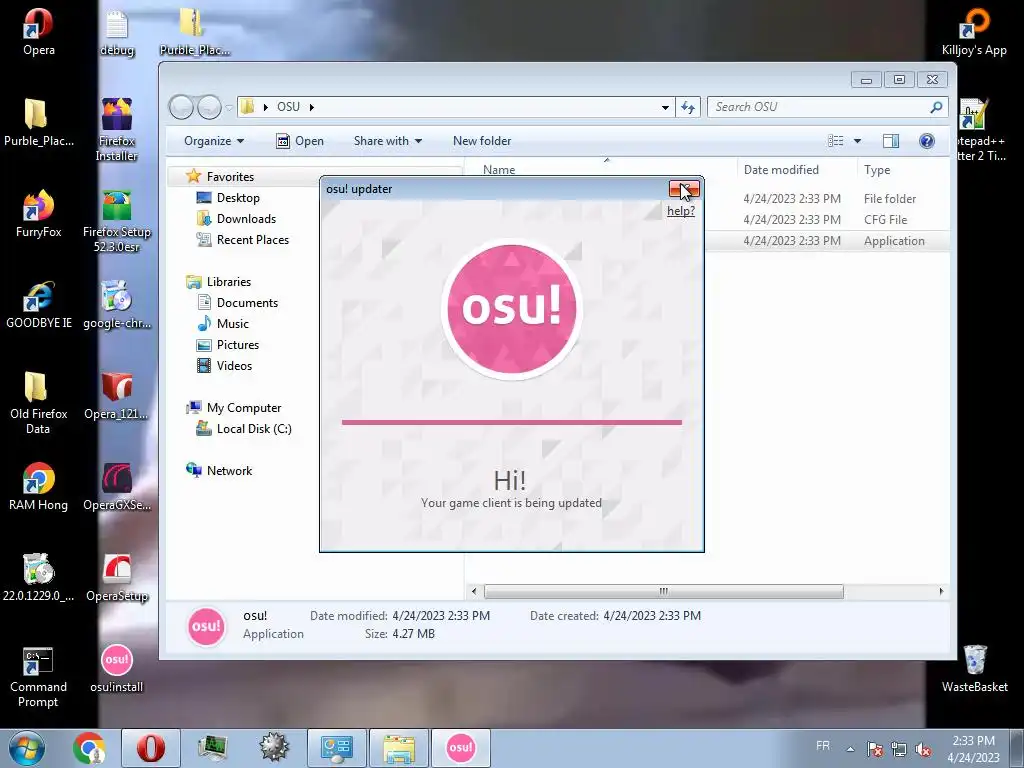
Task: Click the Forward navigation button
Action: pyautogui.click(x=210, y=107)
